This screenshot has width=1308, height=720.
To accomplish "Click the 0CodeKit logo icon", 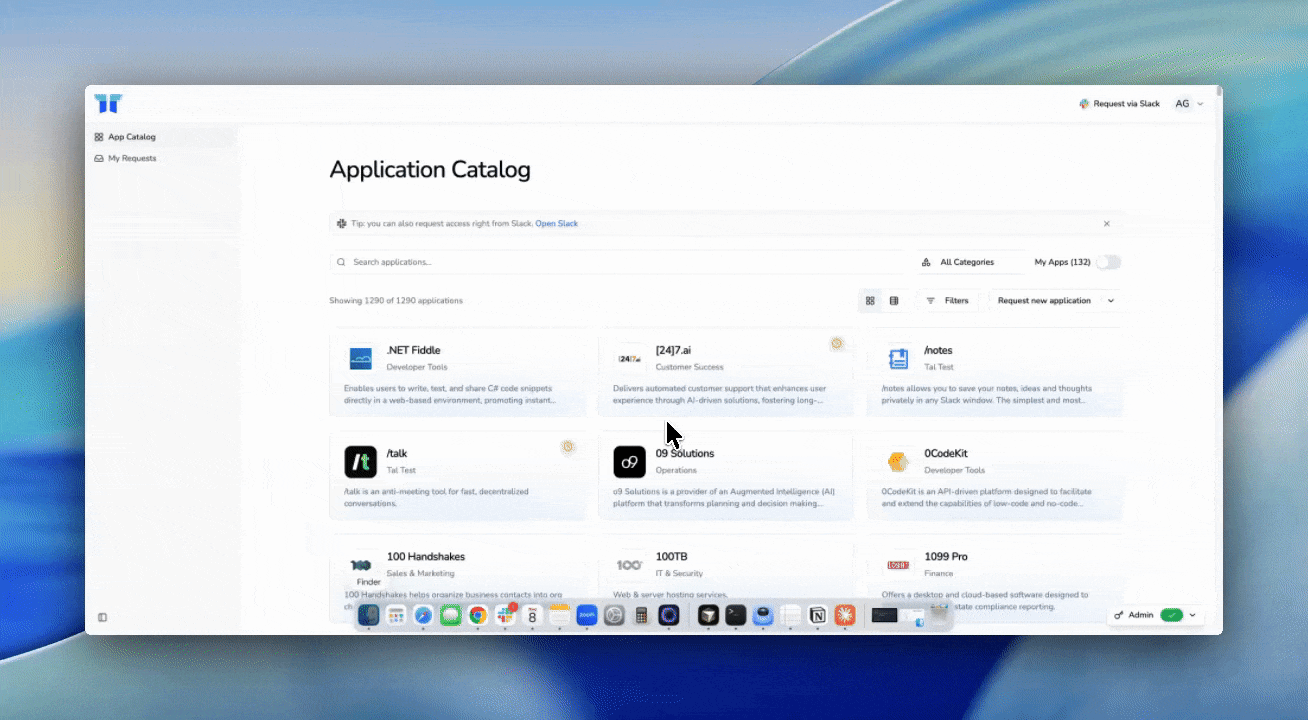I will (x=898, y=462).
